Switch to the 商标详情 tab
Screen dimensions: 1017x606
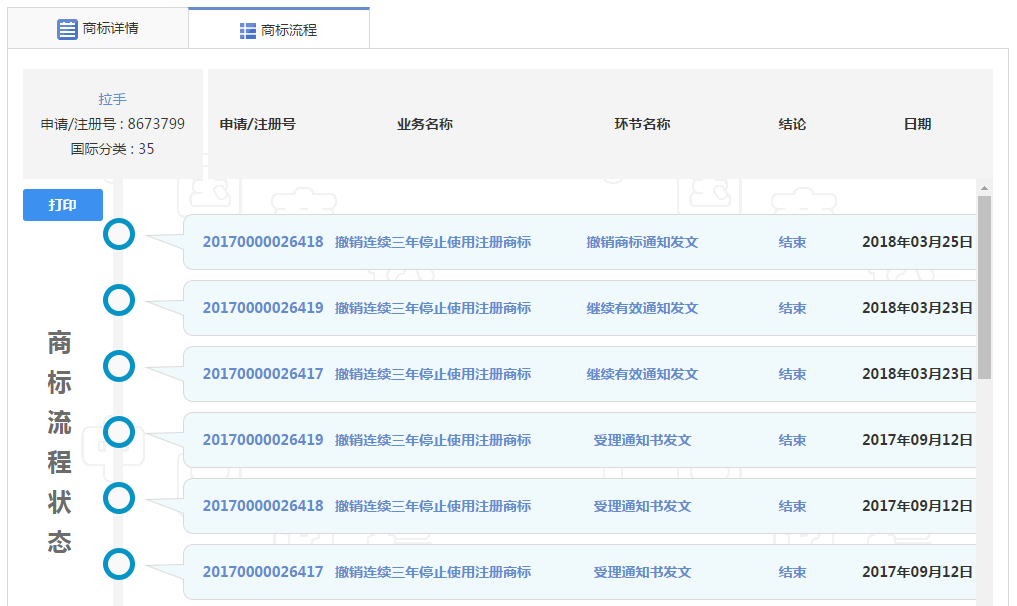tap(98, 29)
